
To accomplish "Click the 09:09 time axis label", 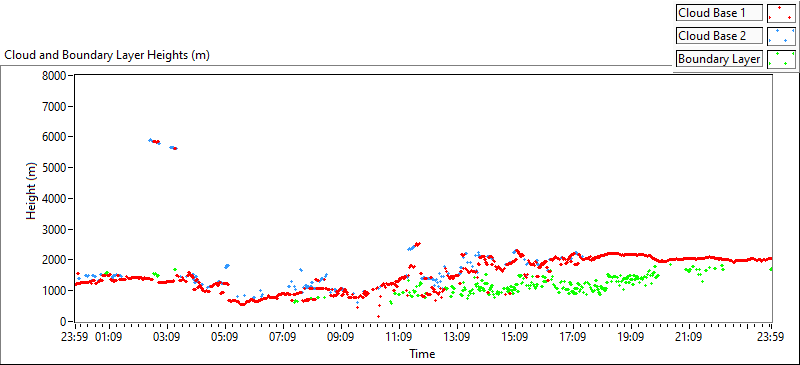I will [x=341, y=337].
